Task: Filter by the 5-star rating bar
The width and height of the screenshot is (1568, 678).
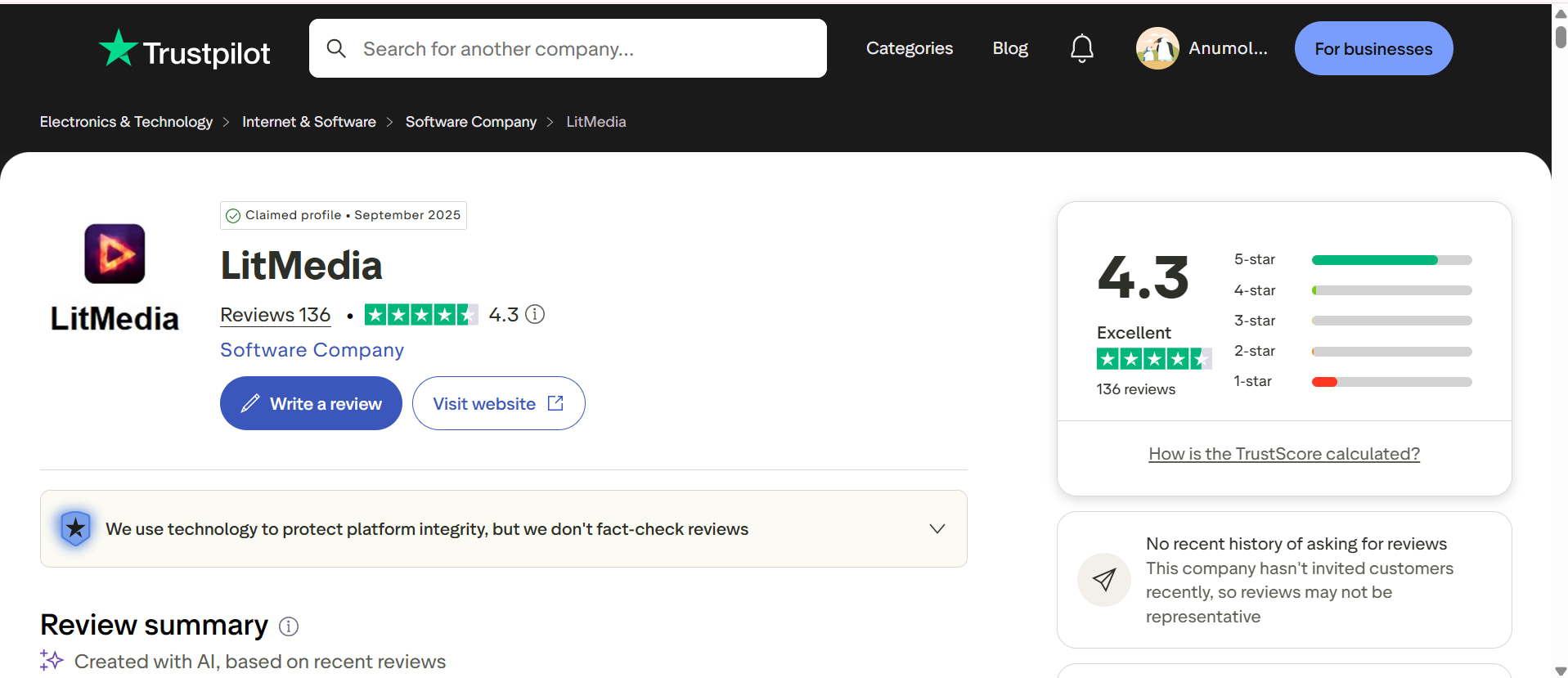Action: 1391,260
